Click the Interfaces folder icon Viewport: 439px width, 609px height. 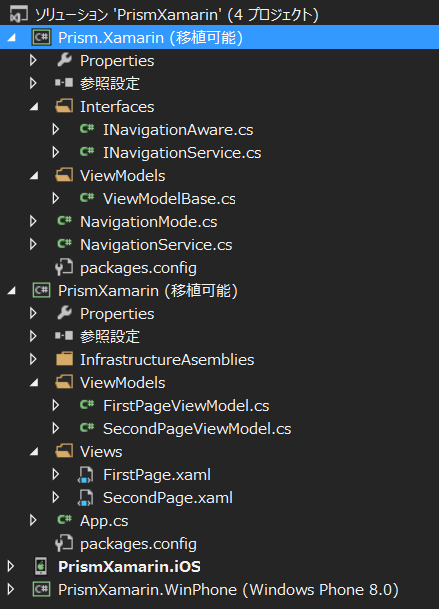click(64, 106)
